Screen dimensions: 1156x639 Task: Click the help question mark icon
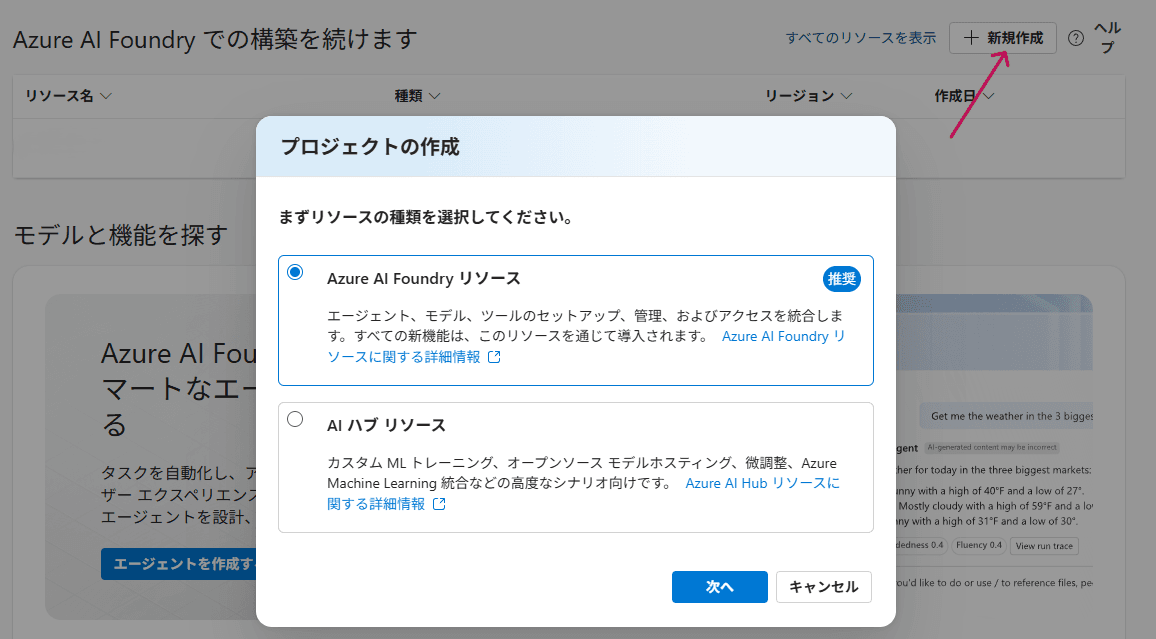pos(1076,38)
